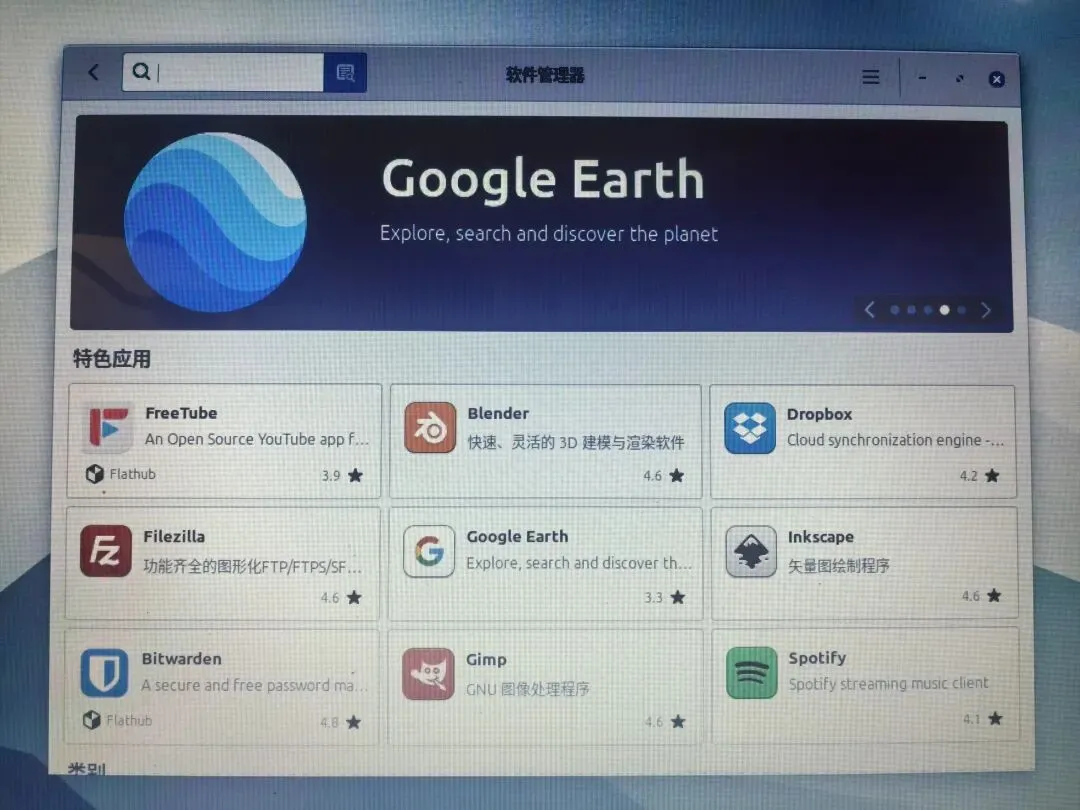Maximize the software manager window
This screenshot has width=1080, height=810.
point(959,79)
